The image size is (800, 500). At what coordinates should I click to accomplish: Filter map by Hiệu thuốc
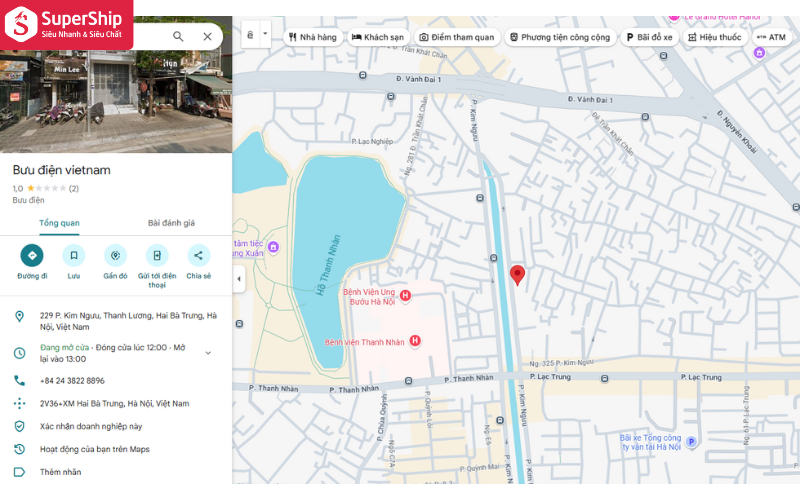(x=715, y=37)
